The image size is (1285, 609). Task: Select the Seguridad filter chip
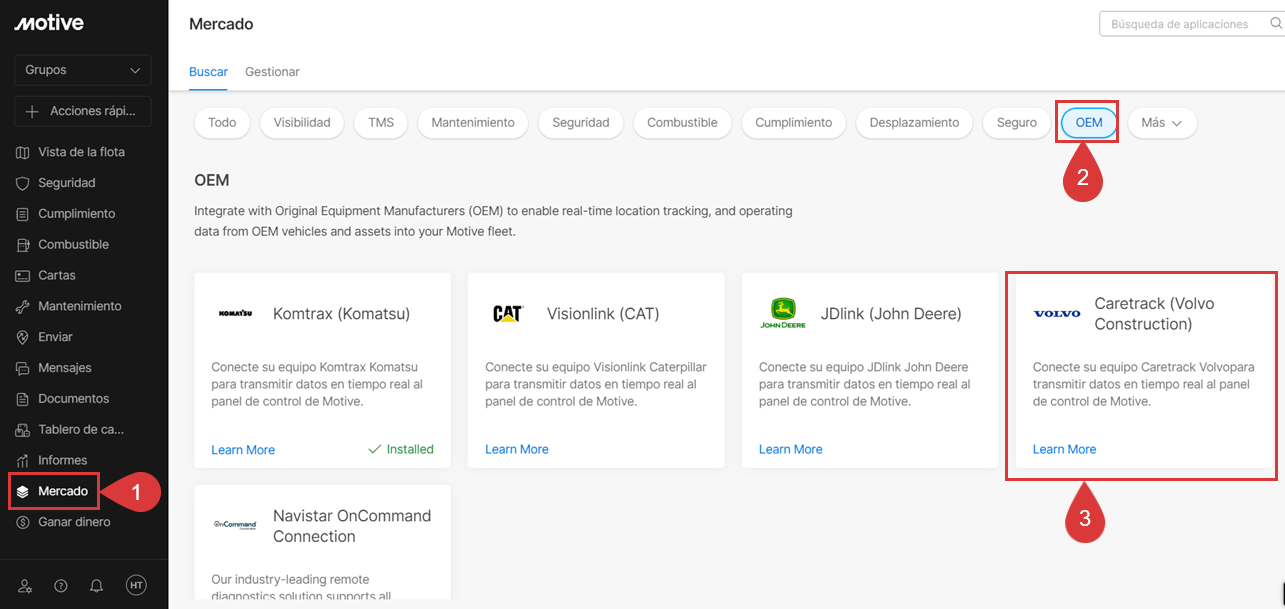click(581, 123)
